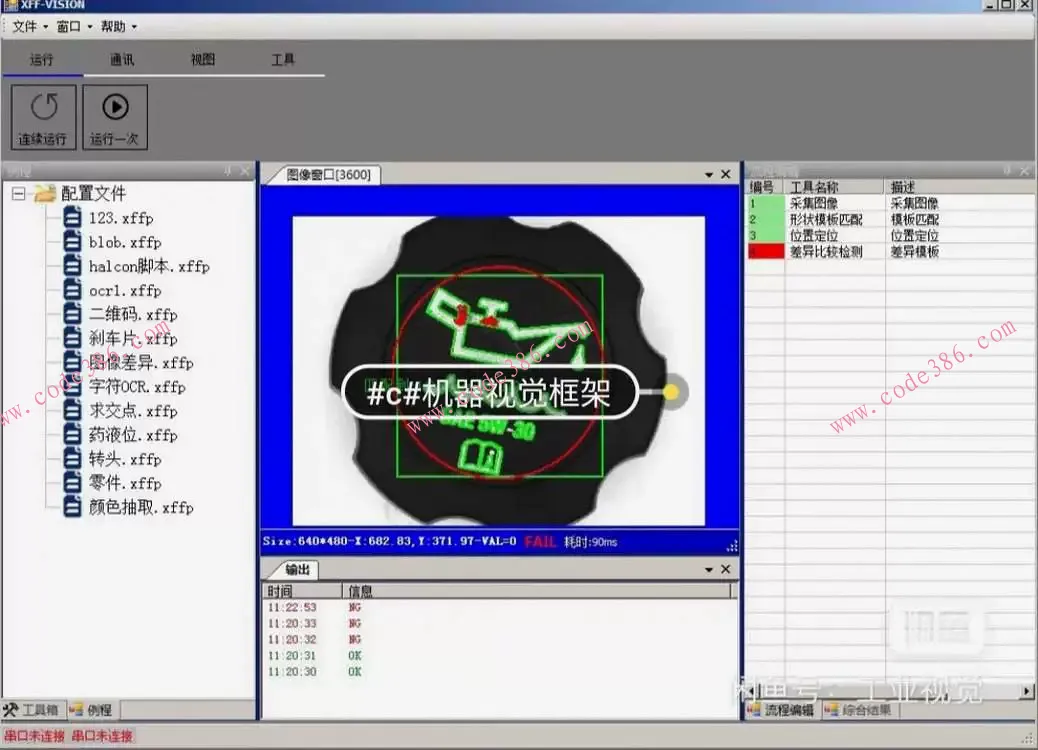
Task: Click the 编号 column header
Action: [x=765, y=187]
